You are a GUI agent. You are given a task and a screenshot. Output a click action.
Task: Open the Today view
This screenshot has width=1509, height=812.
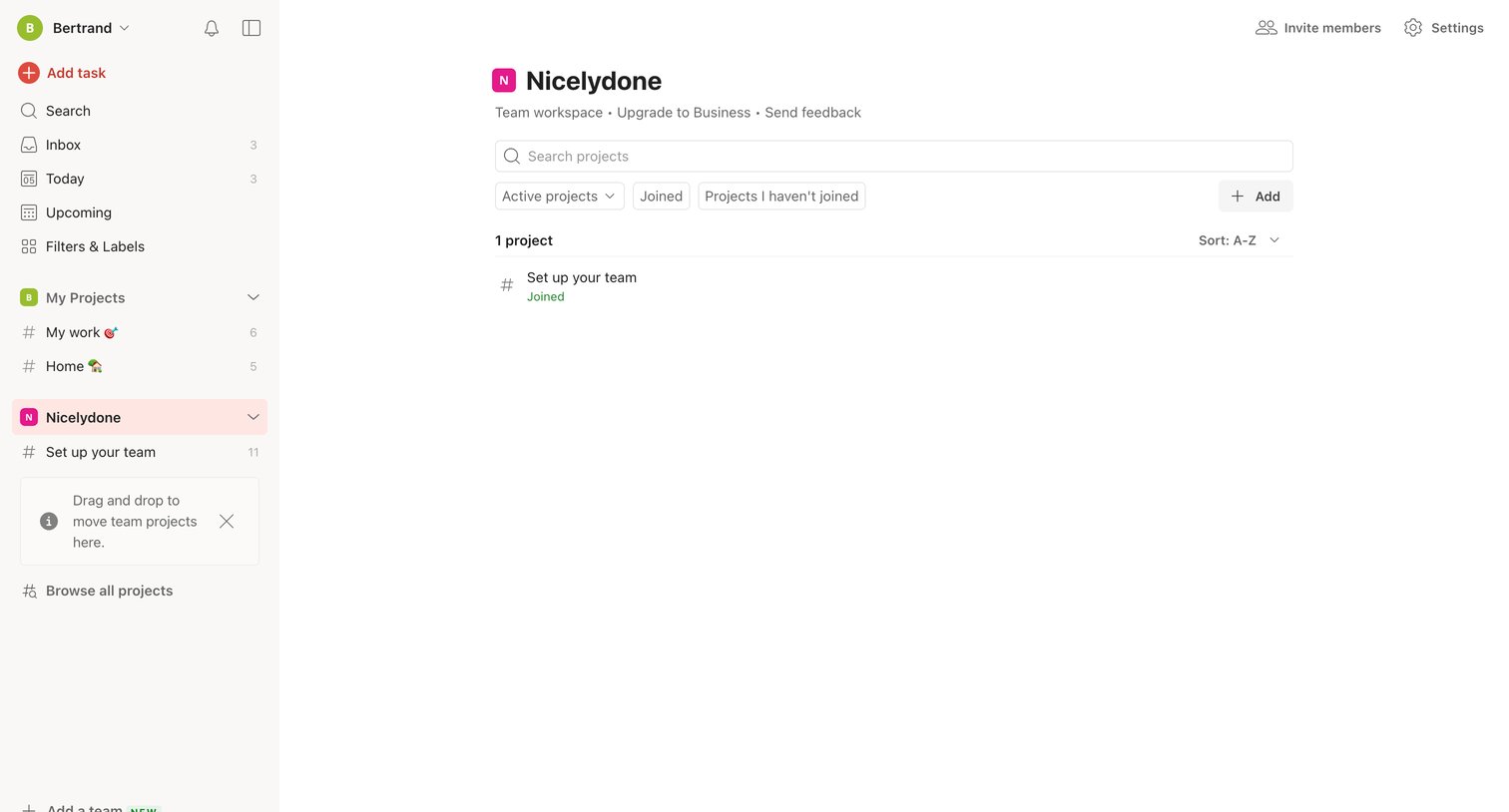click(140, 179)
